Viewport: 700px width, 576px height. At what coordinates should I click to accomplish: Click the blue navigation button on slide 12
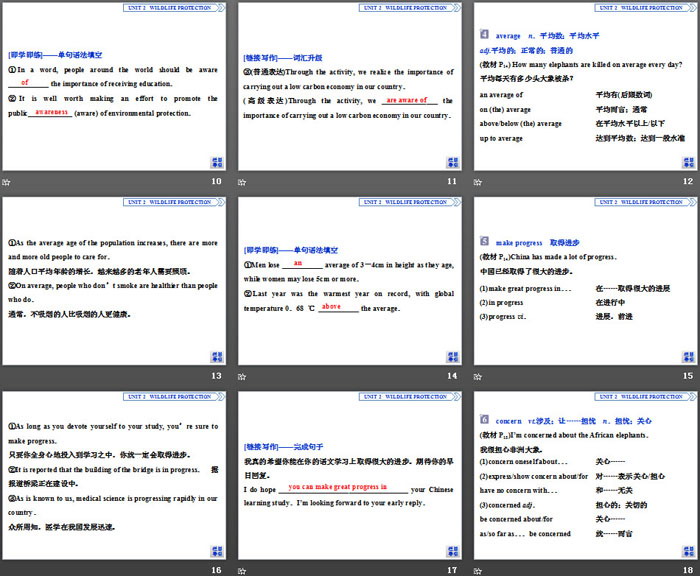click(688, 163)
